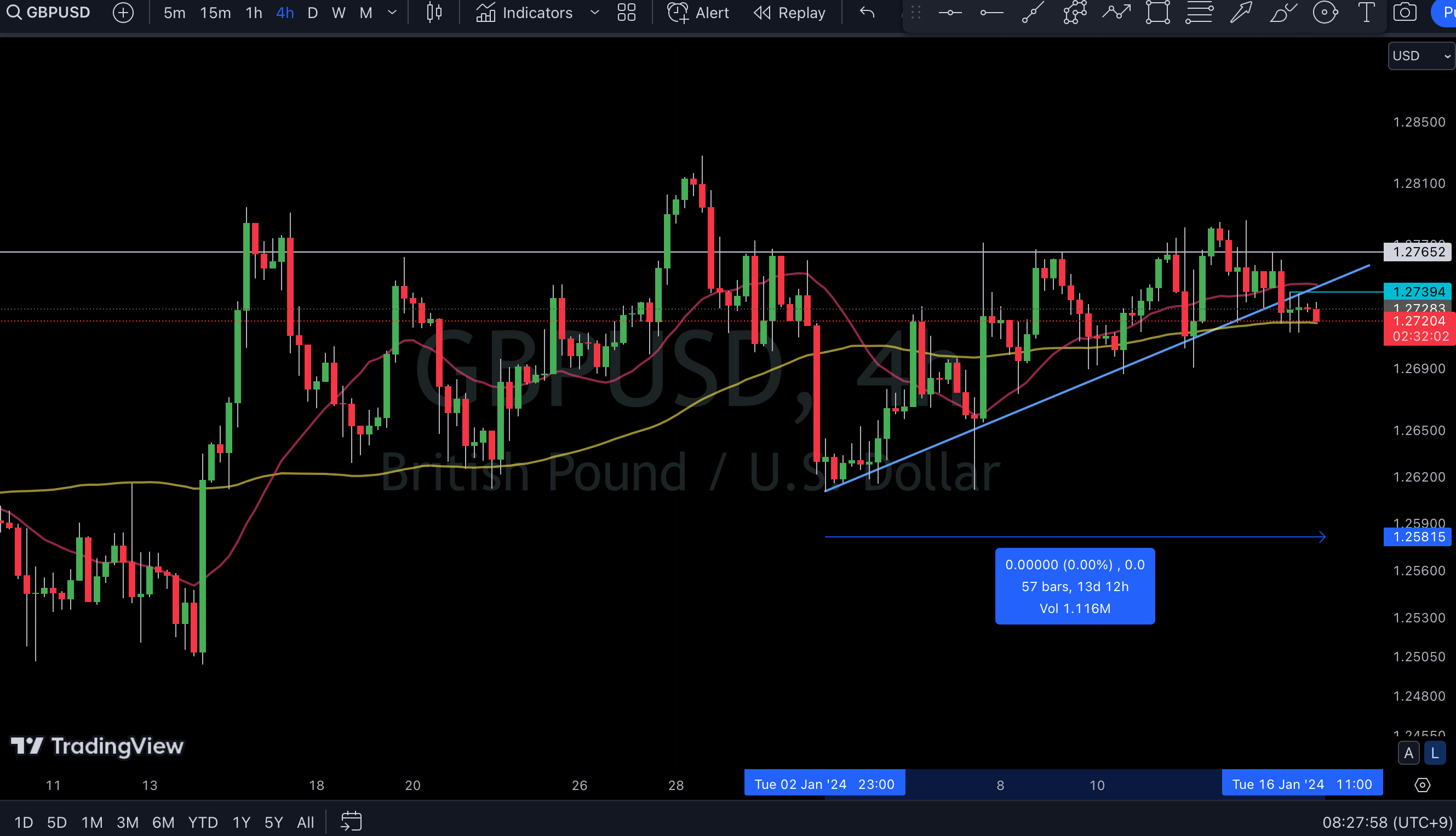Image resolution: width=1456 pixels, height=836 pixels.
Task: Select the brush drawing tool
Action: tap(1282, 13)
